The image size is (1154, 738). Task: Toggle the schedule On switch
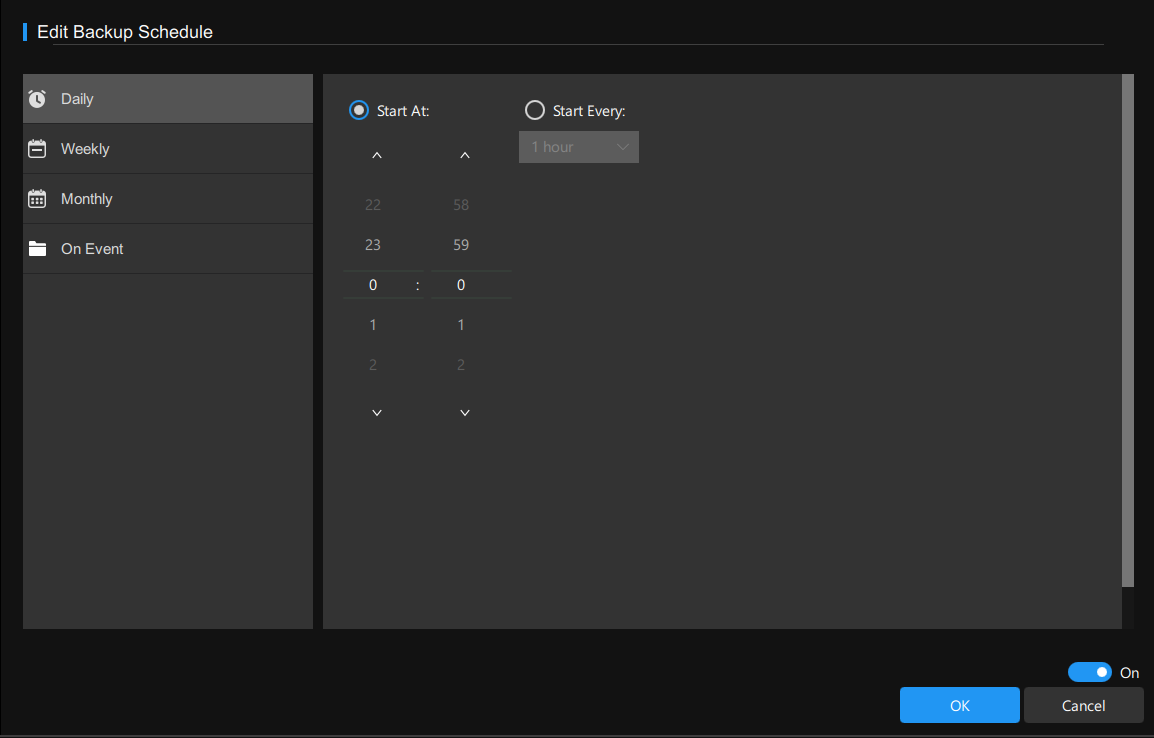pyautogui.click(x=1090, y=672)
